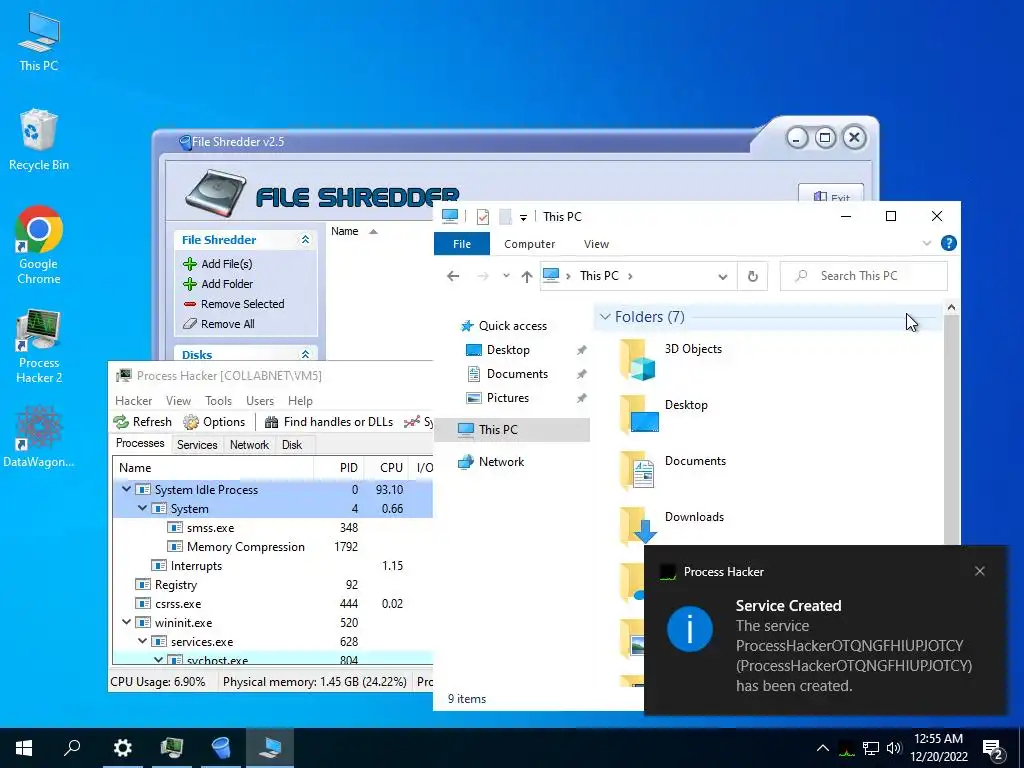This screenshot has height=768, width=1024.
Task: Open the 3D Objects folder icon
Action: (x=638, y=360)
